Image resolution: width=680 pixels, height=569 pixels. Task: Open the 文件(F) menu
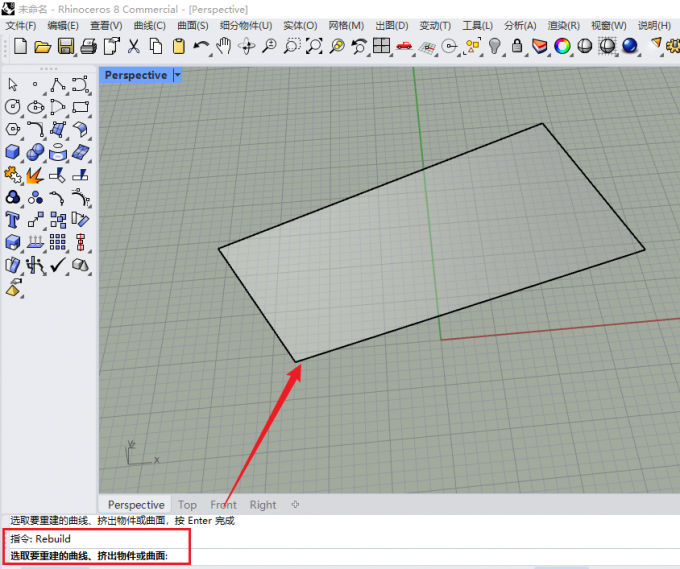tap(21, 26)
